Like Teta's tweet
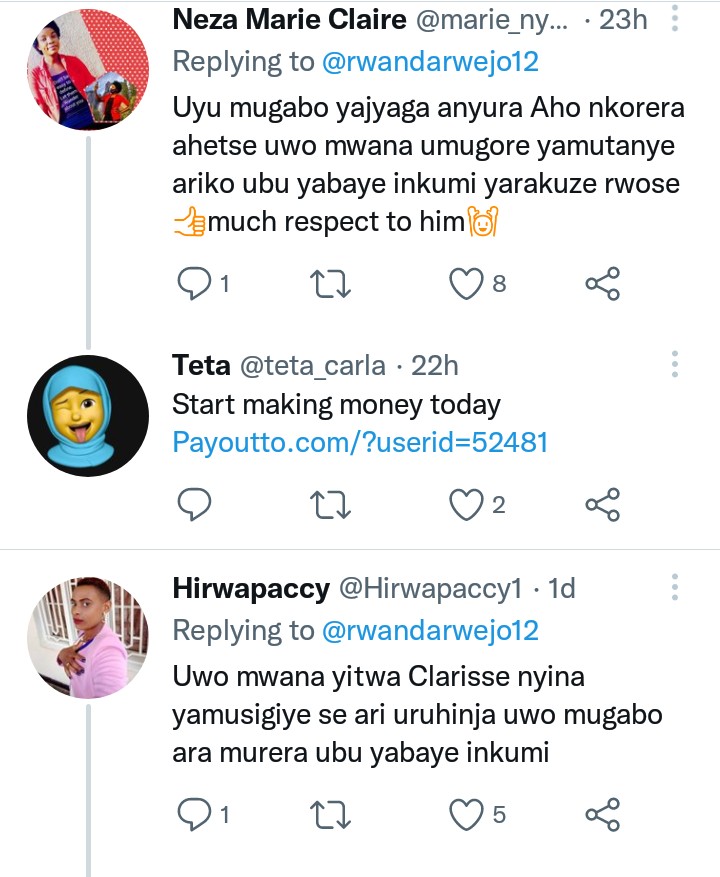 [x=465, y=505]
